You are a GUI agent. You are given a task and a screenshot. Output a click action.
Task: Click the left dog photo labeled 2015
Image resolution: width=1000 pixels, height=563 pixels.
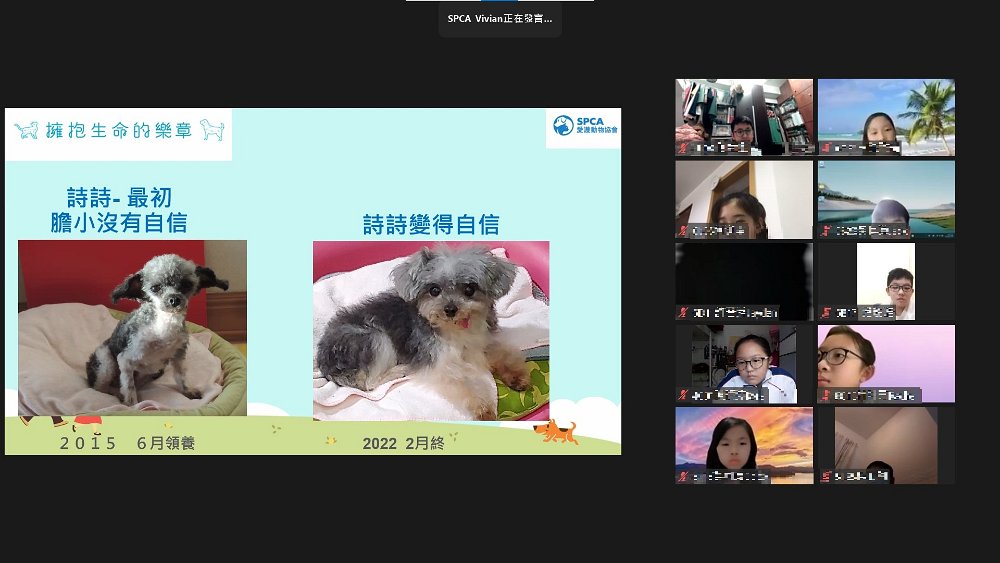click(132, 327)
